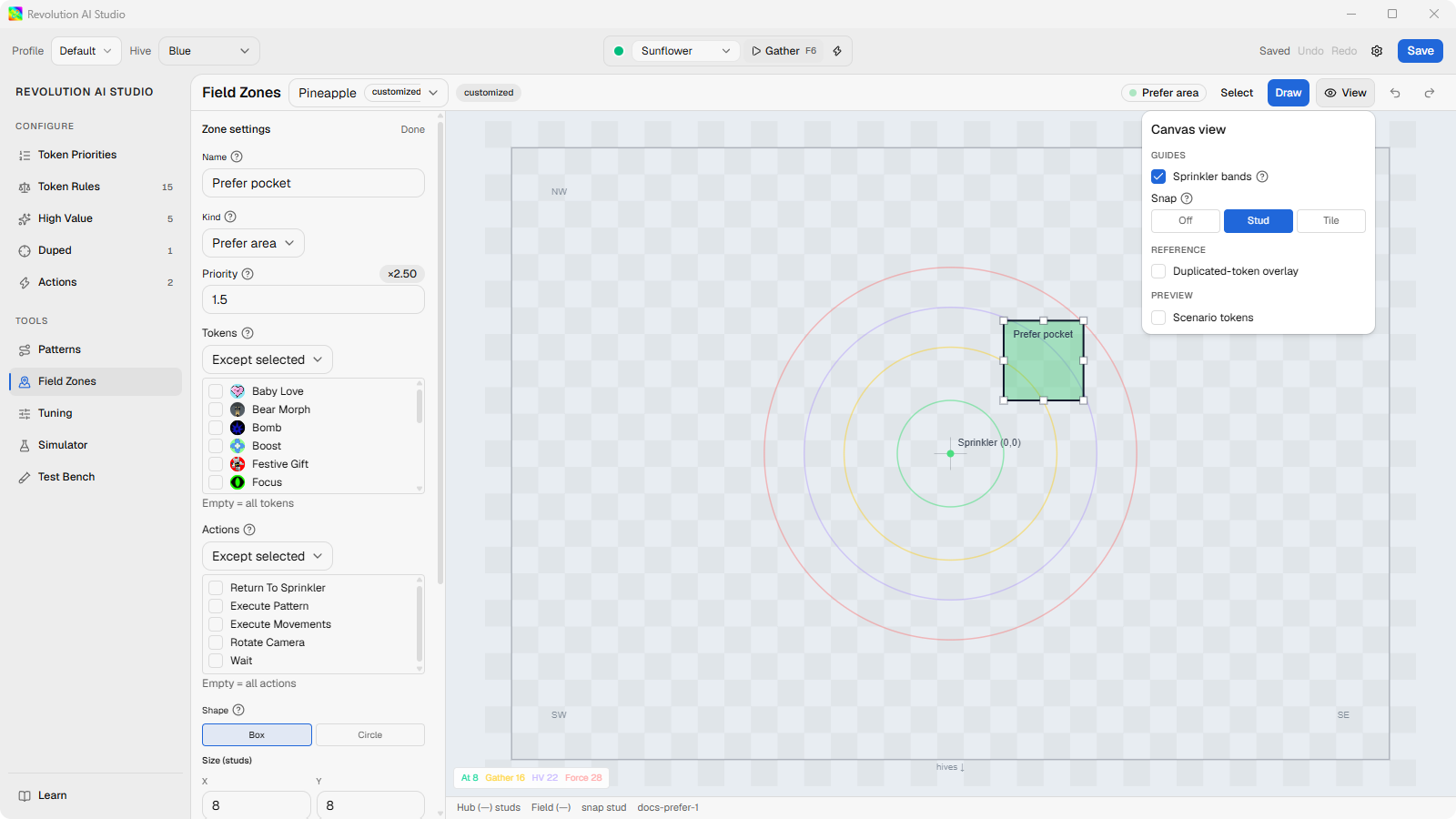Screen dimensions: 1456x819
Task: Enable Scenario tokens preview checkbox
Action: click(x=1158, y=318)
